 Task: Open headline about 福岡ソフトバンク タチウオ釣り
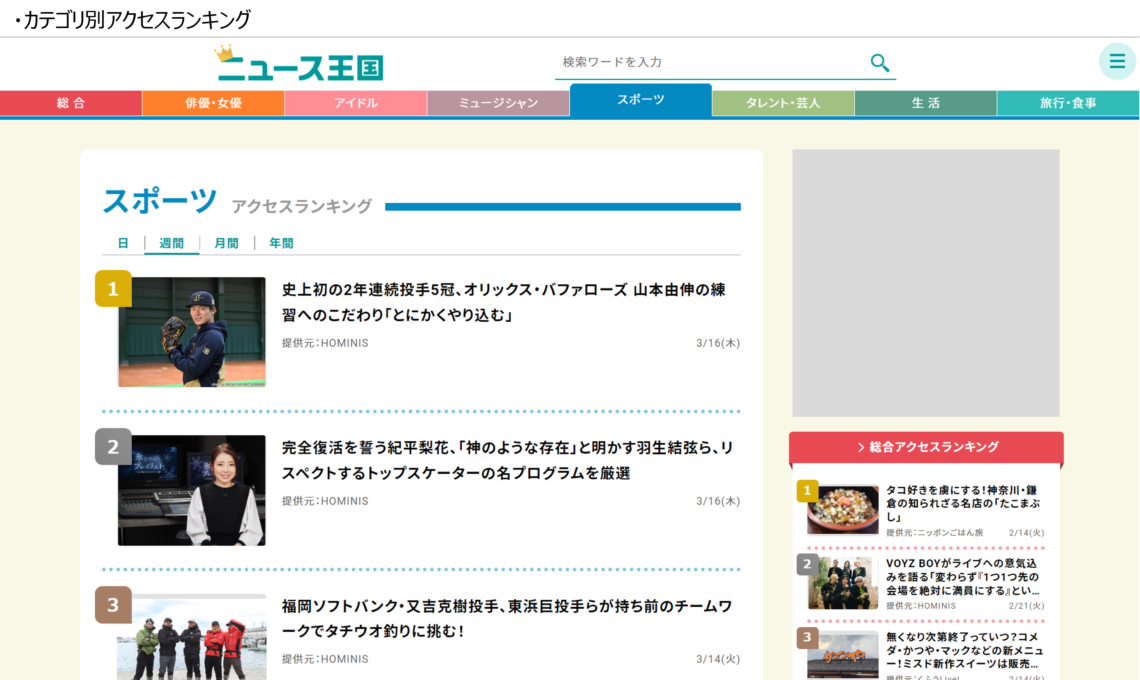(x=507, y=618)
